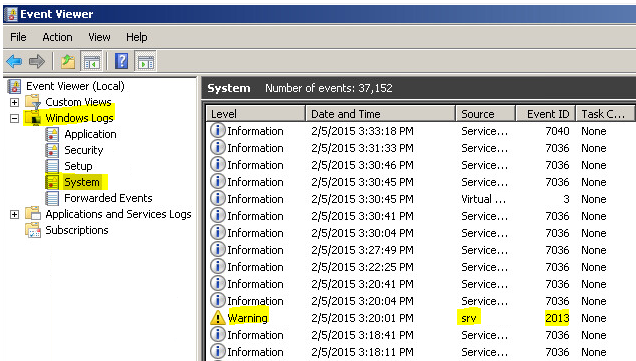The height and width of the screenshot is (361, 636).
Task: Click the Custom Views folder icon
Action: pyautogui.click(x=33, y=102)
